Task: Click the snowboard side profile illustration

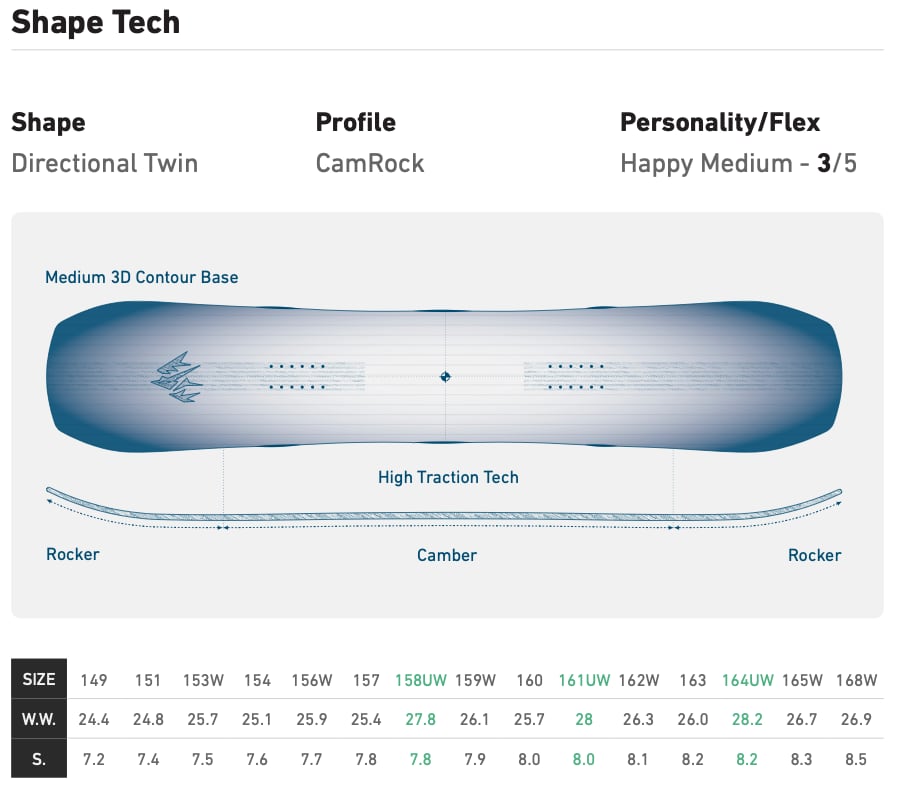Action: [444, 514]
